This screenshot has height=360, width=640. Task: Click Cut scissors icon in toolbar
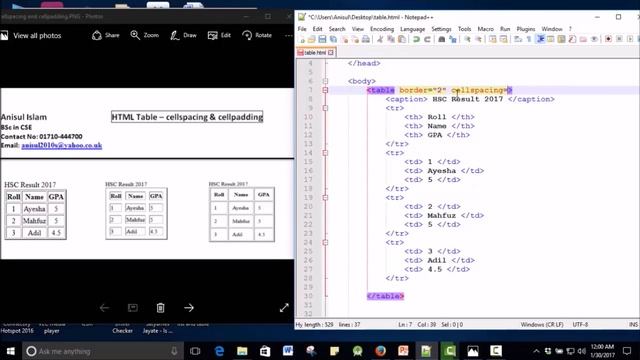pos(380,40)
